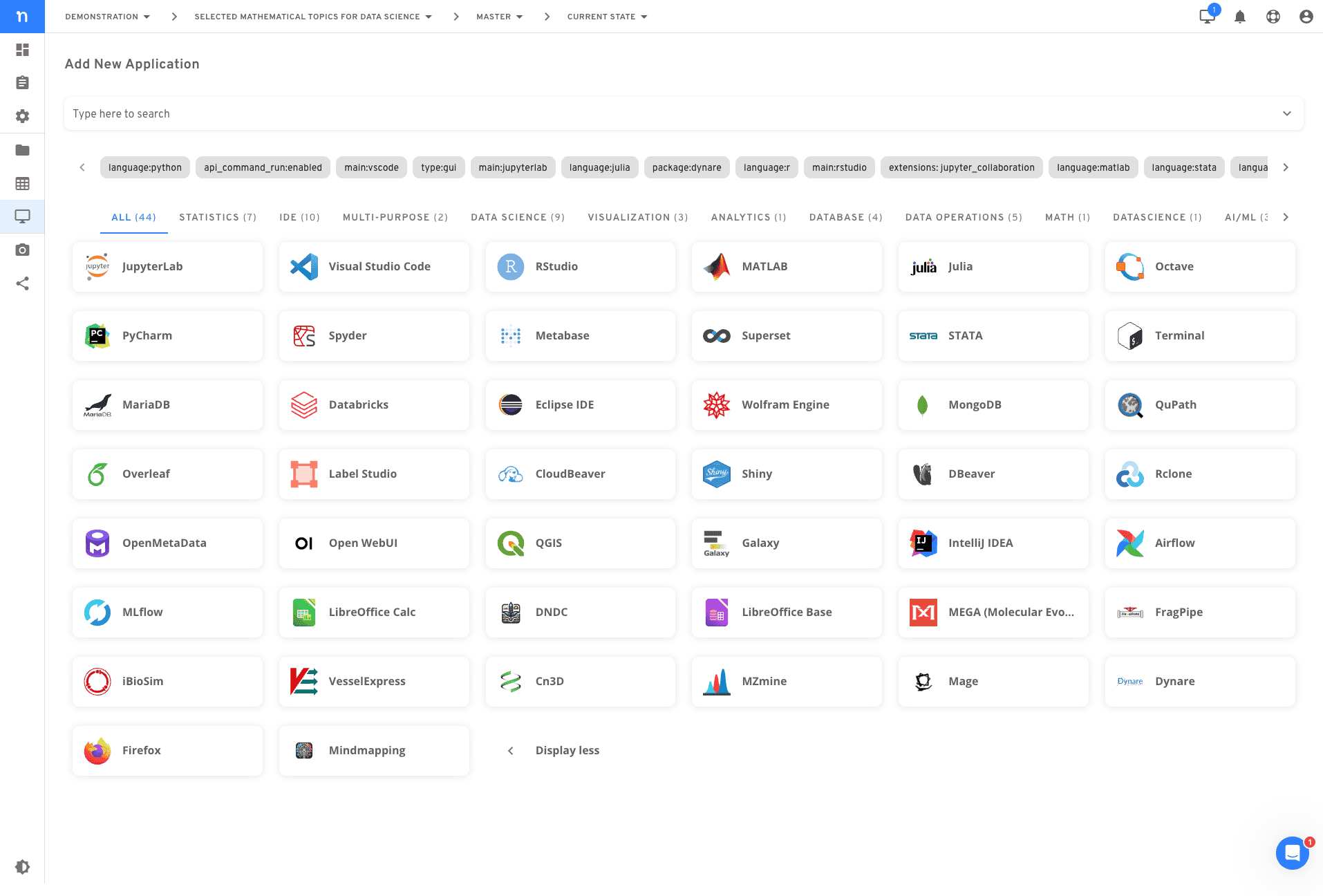Select the PyCharm application
Viewport: 1323px width, 896px height.
[x=168, y=335]
